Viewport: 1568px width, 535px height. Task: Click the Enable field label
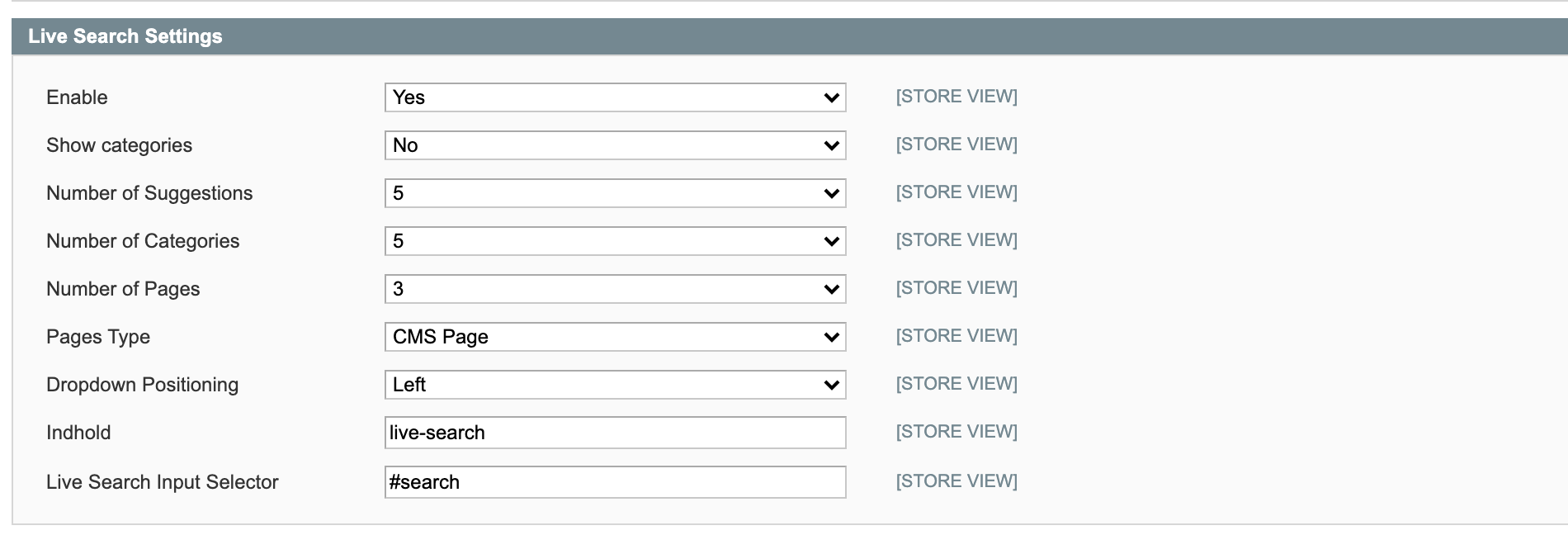(77, 97)
